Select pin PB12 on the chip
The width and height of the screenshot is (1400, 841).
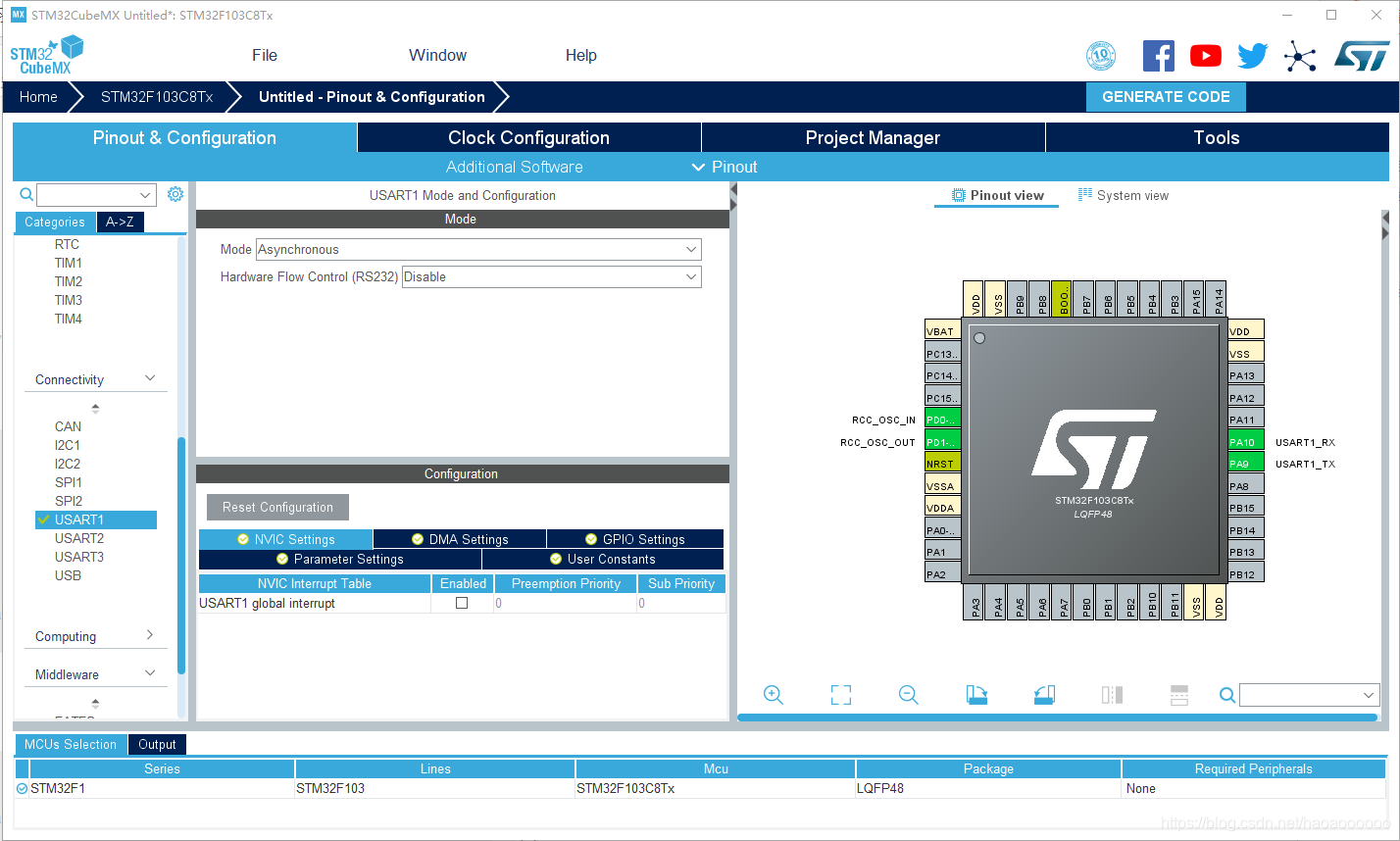1246,574
